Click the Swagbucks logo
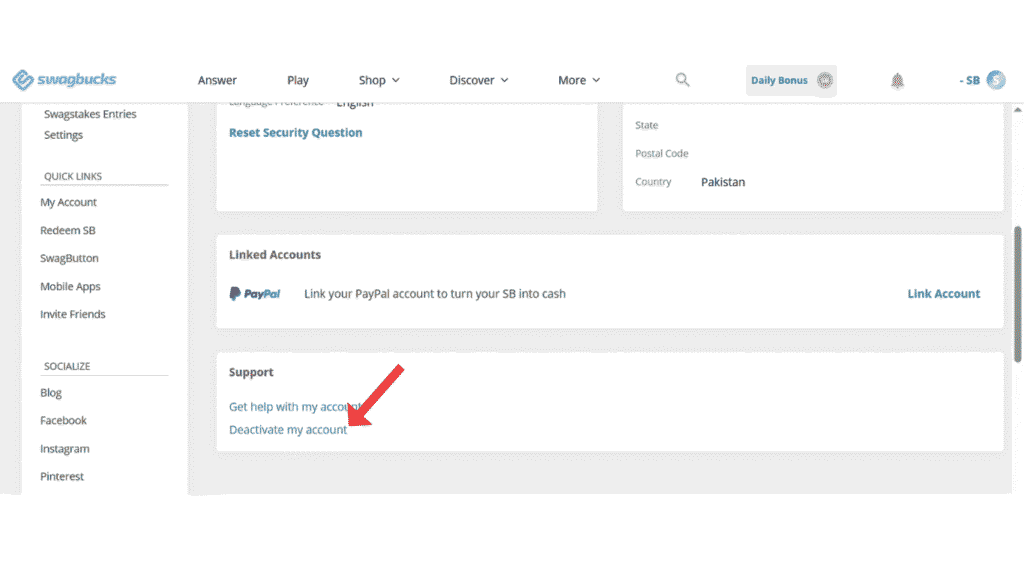This screenshot has width=1024, height=576. tap(64, 80)
